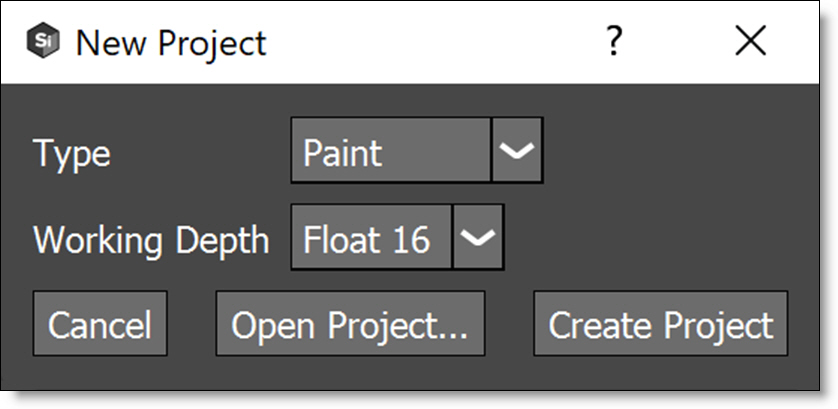The height and width of the screenshot is (409, 838).
Task: Click the New Project title text
Action: [171, 43]
